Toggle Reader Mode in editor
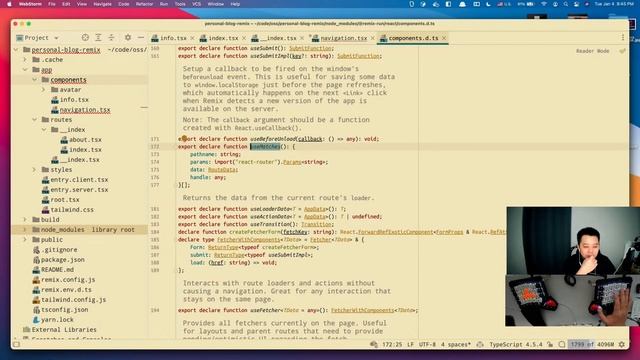 pos(593,51)
